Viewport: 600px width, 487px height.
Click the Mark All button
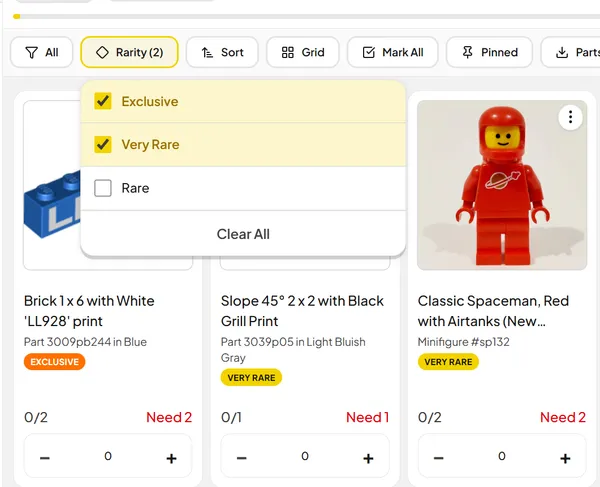tap(392, 52)
